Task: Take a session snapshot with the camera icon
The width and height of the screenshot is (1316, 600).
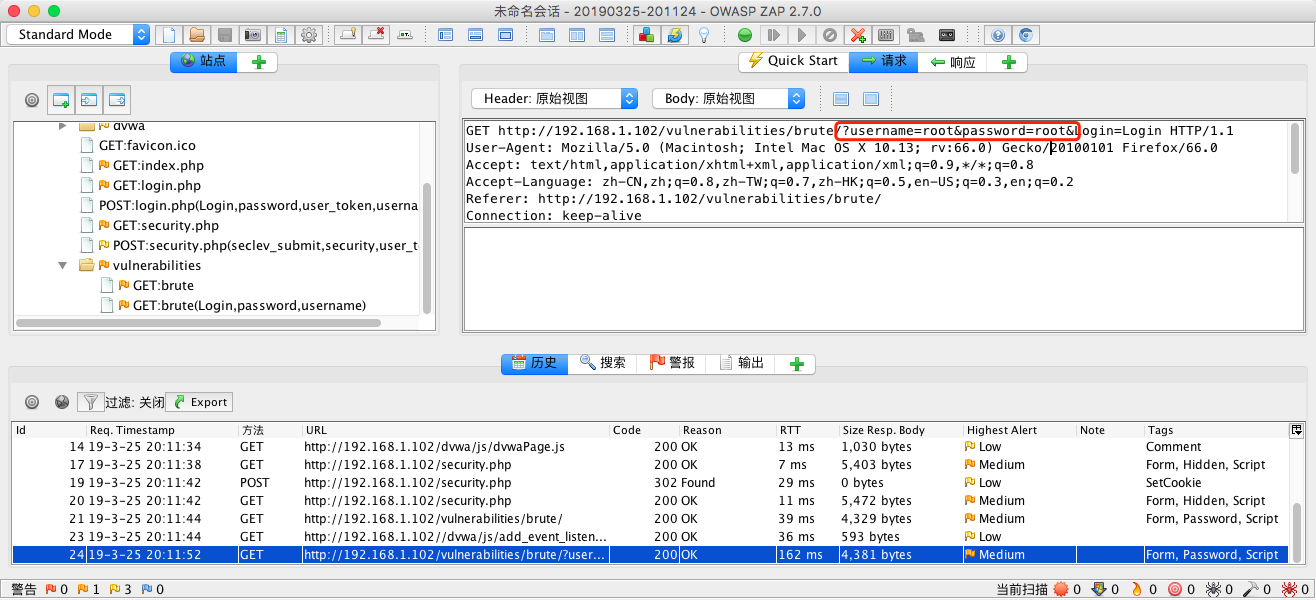Action: click(x=253, y=35)
